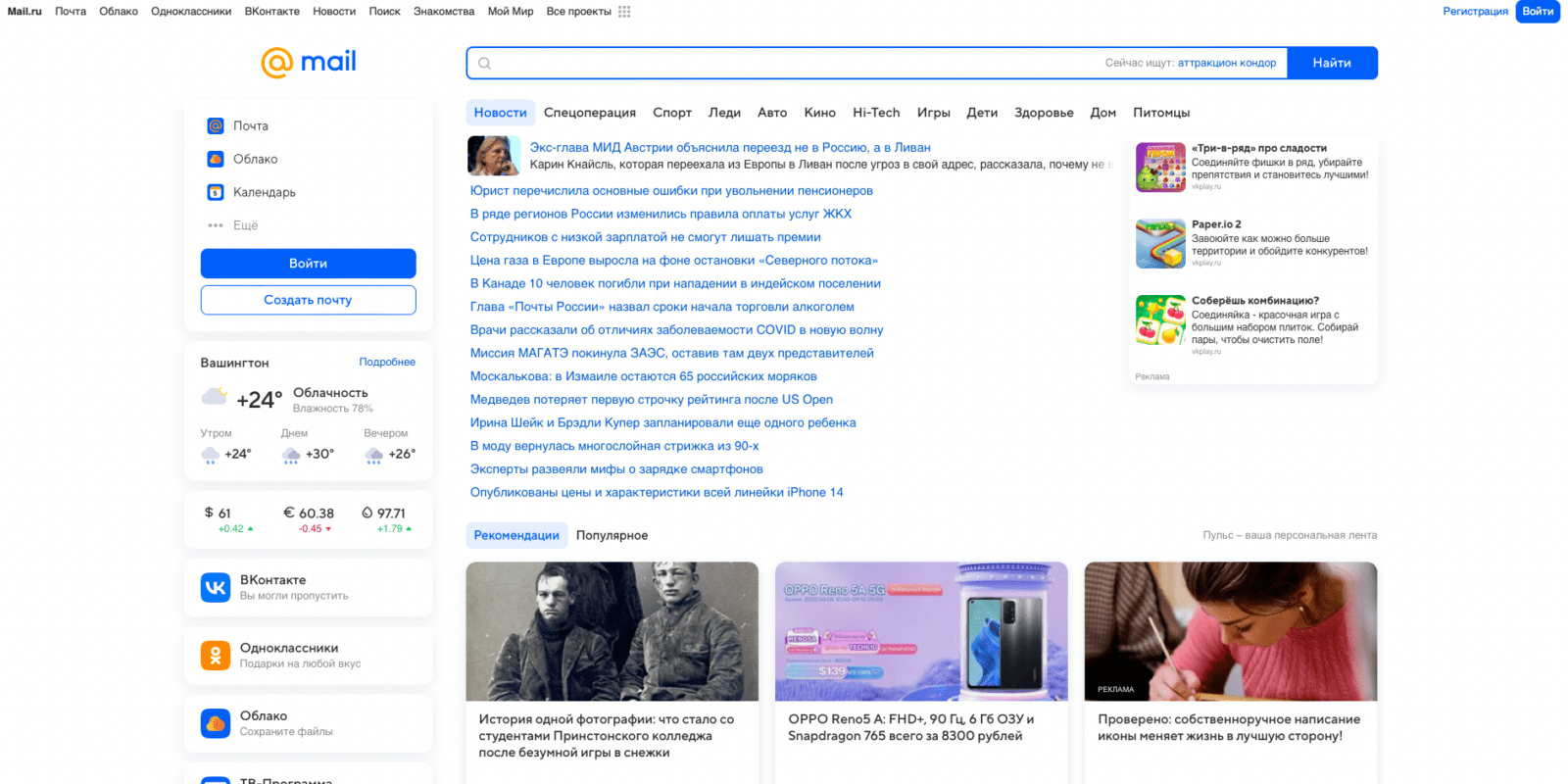Open the Princeton students photo card

click(612, 631)
